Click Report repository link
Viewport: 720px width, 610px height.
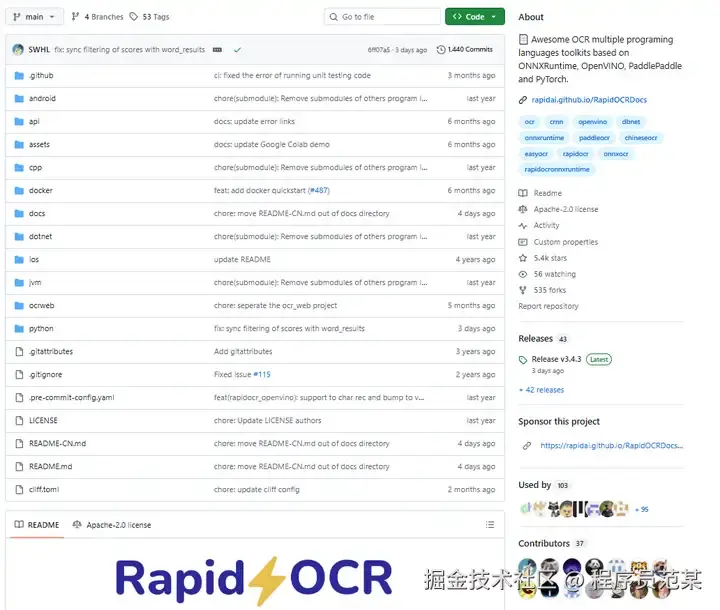point(548,306)
